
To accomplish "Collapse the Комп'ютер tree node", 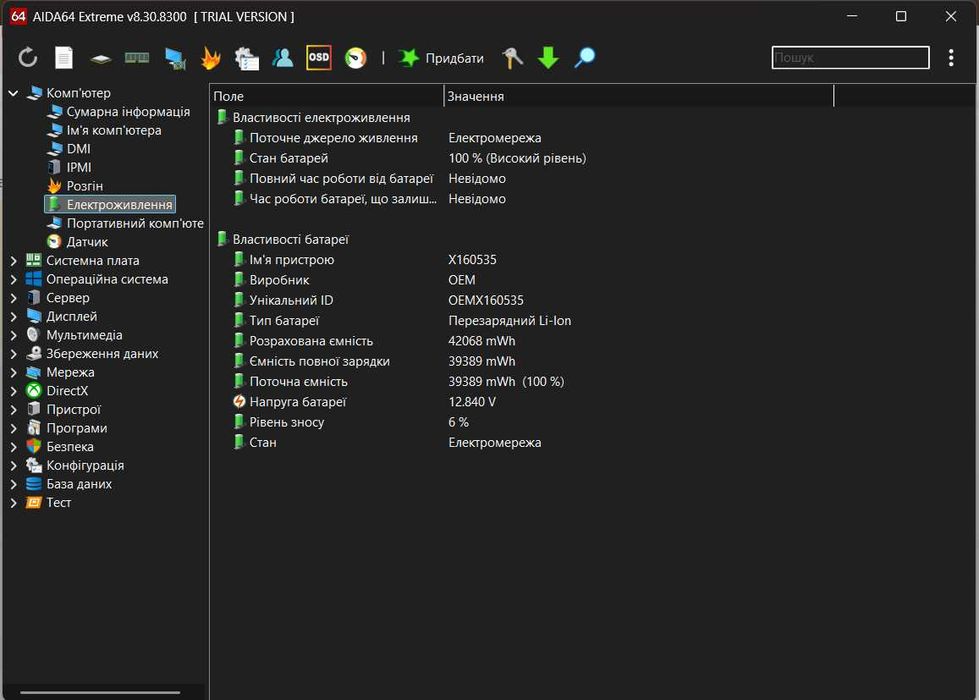I will [13, 93].
